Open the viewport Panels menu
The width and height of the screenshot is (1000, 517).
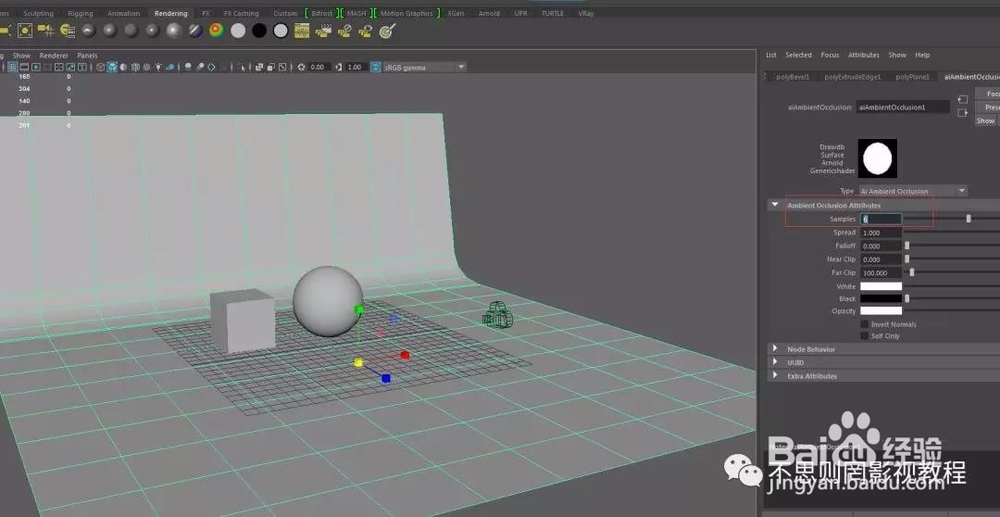coord(87,55)
